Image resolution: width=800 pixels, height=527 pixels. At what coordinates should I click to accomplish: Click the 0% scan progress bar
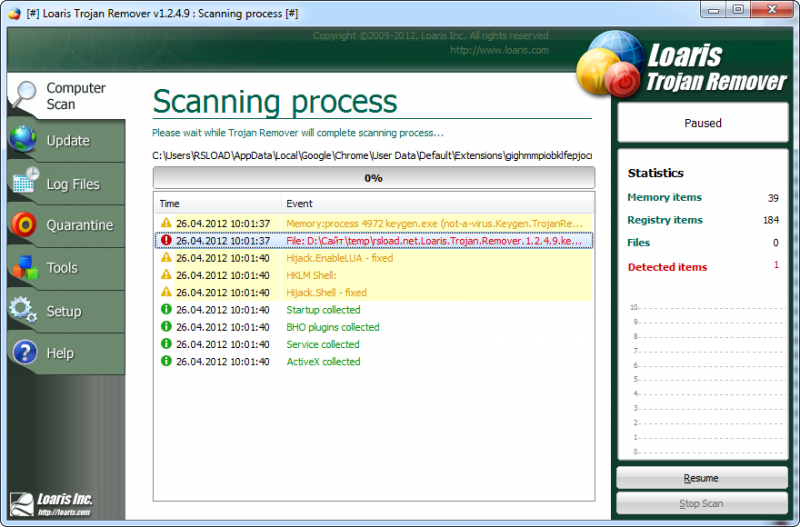click(373, 178)
